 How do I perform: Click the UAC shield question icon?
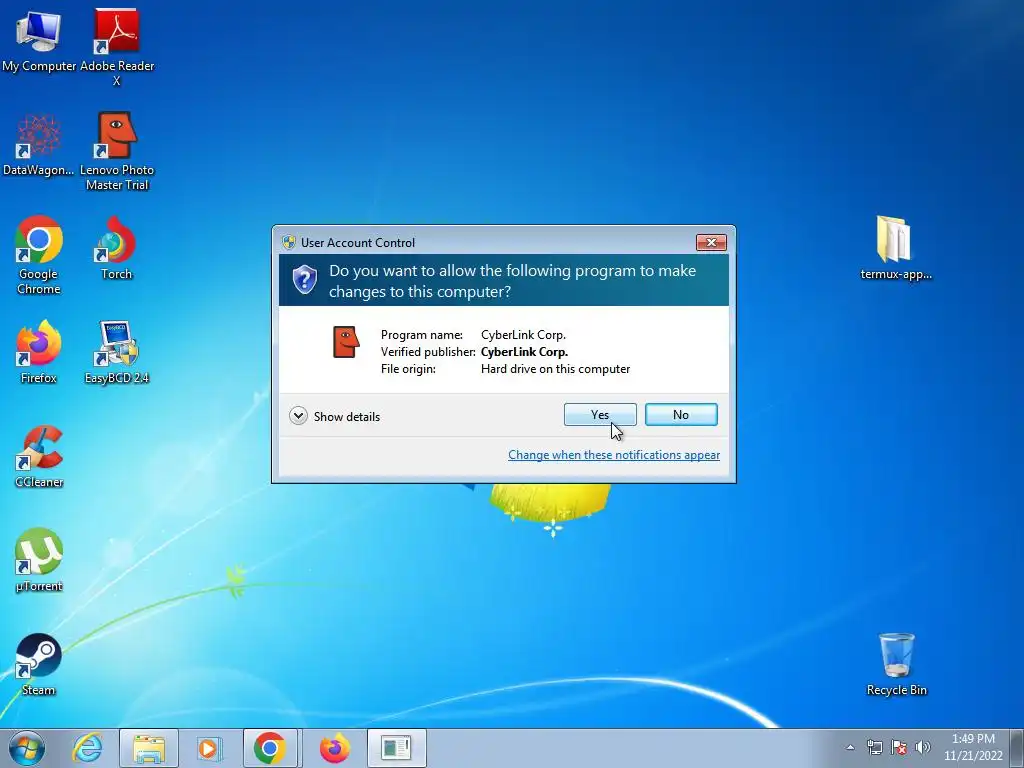tap(304, 280)
